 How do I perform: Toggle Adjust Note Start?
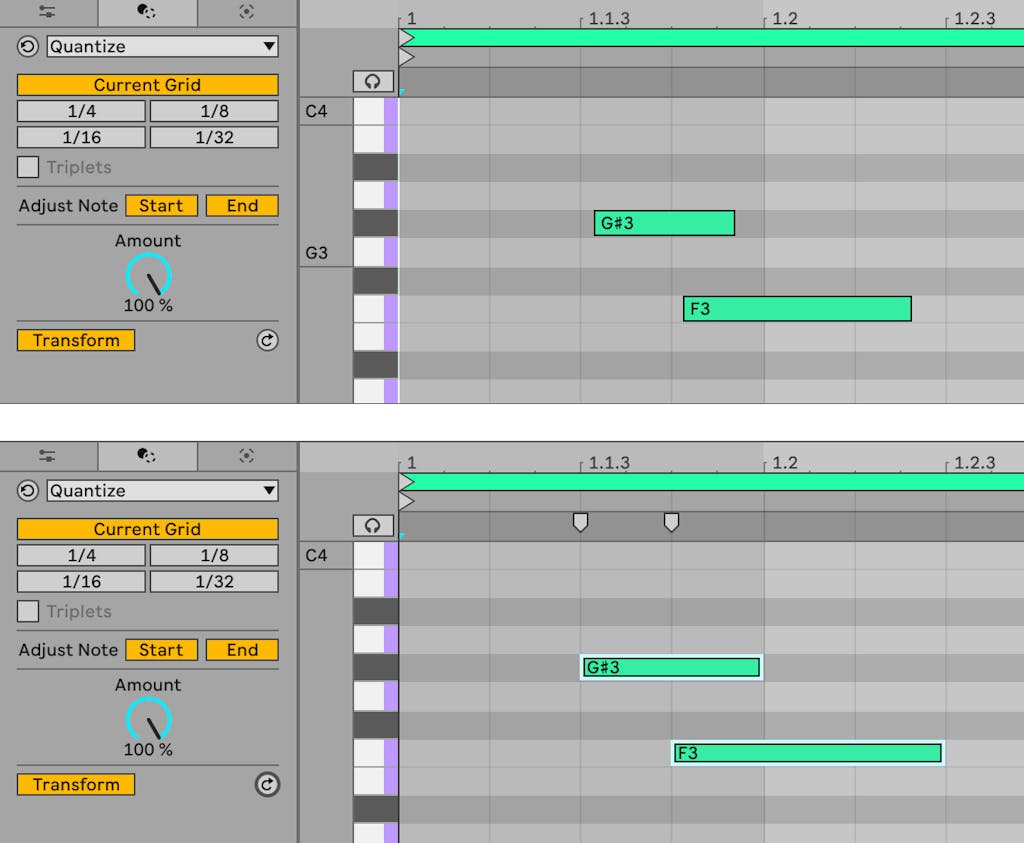[161, 205]
